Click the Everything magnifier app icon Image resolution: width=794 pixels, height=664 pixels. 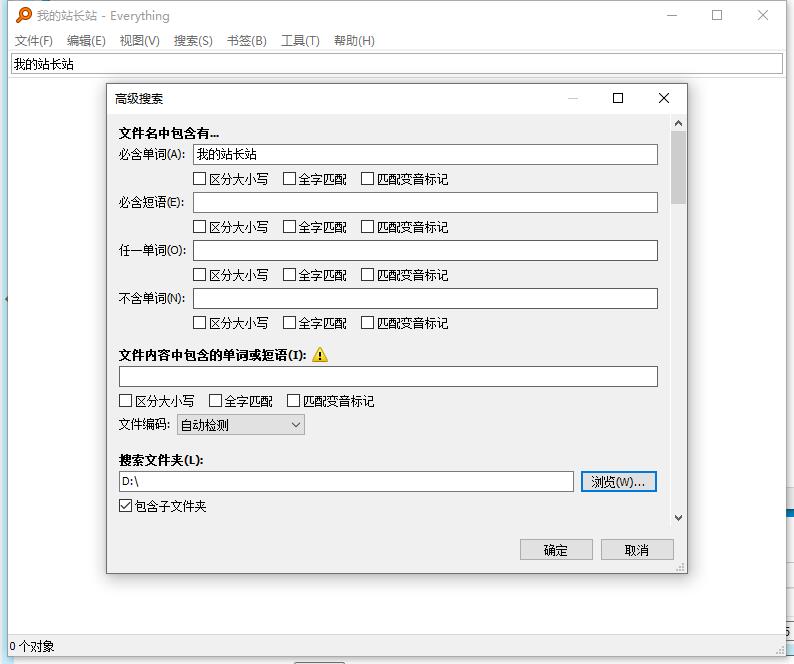point(23,15)
